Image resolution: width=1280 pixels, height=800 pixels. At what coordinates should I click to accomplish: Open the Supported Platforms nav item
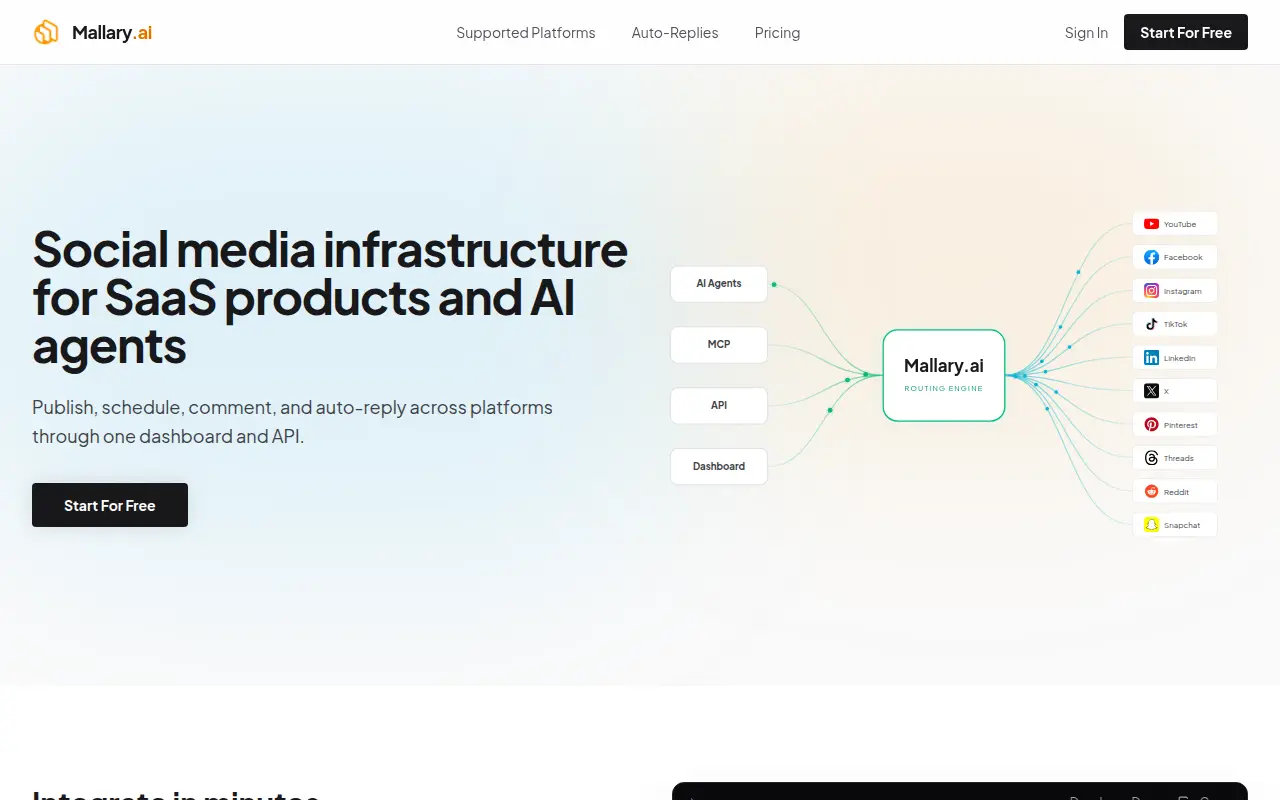[526, 33]
